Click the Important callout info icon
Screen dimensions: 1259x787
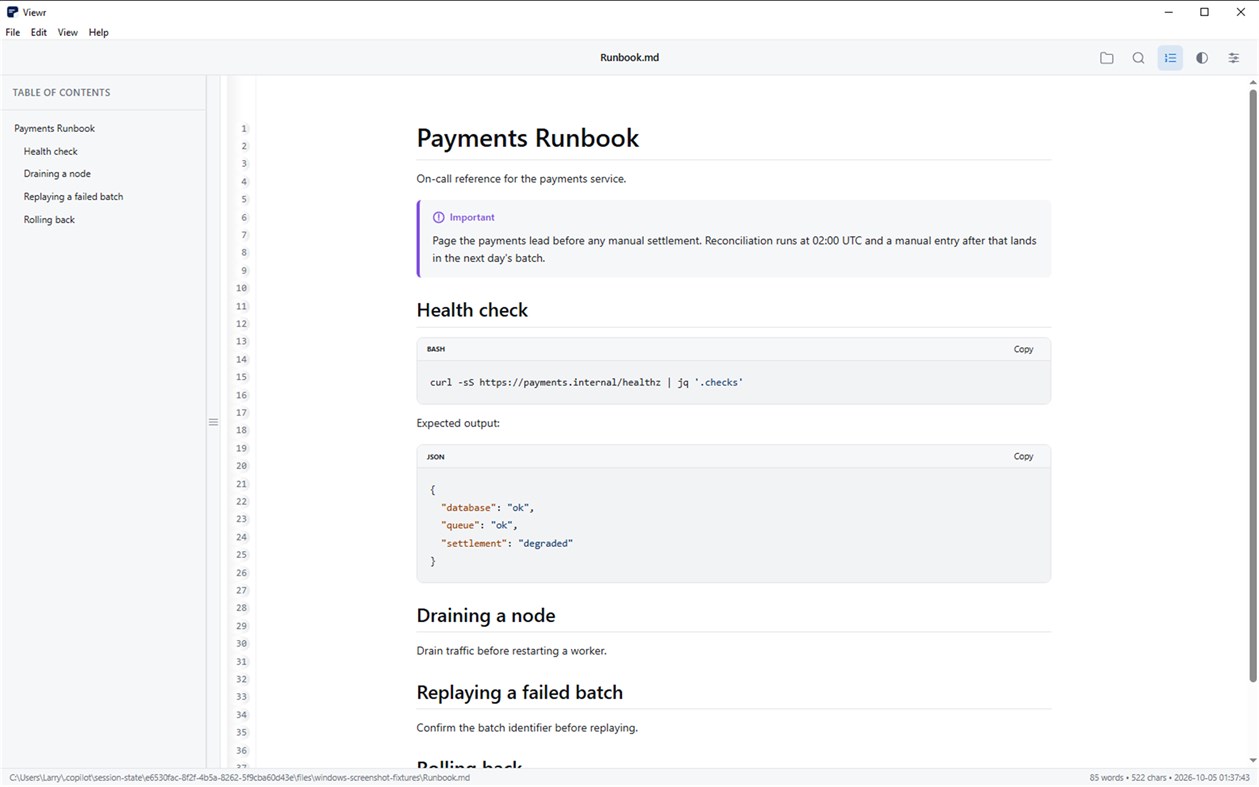438,217
